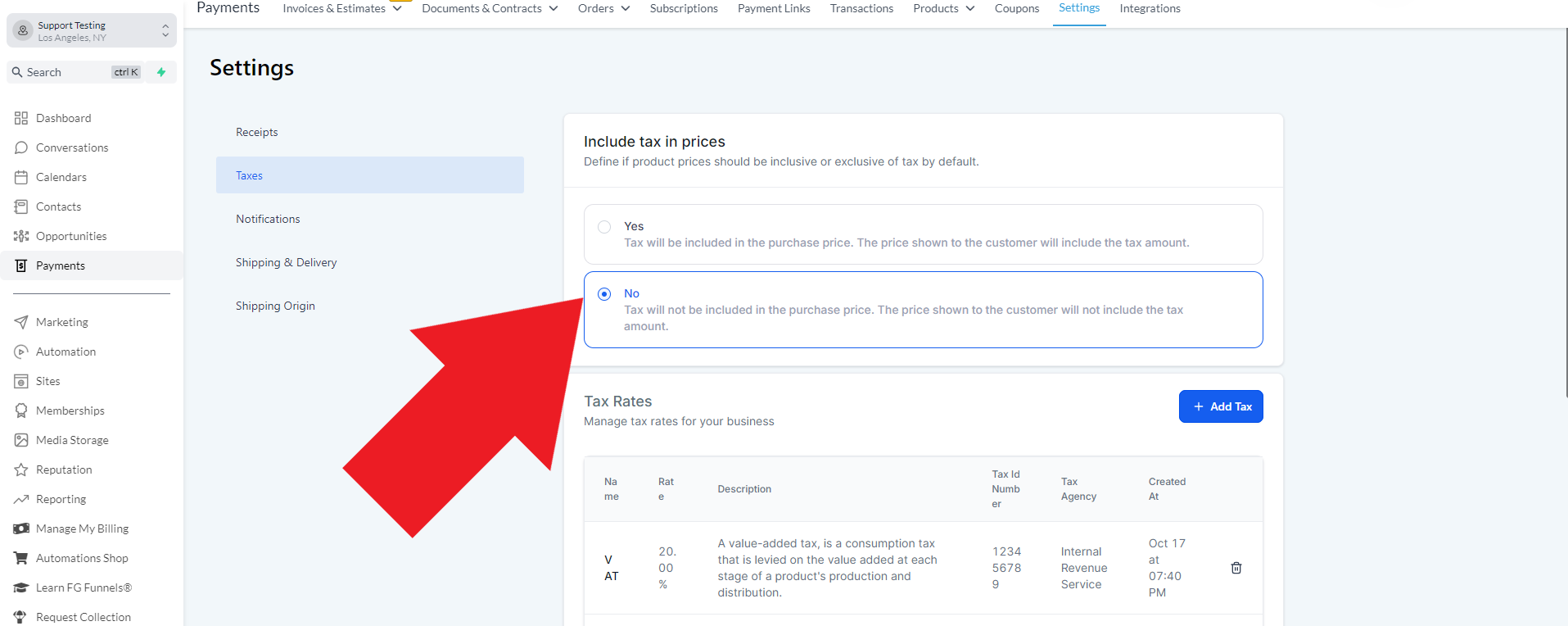Open the Calendars icon in sidebar
1568x626 pixels.
pyautogui.click(x=21, y=177)
